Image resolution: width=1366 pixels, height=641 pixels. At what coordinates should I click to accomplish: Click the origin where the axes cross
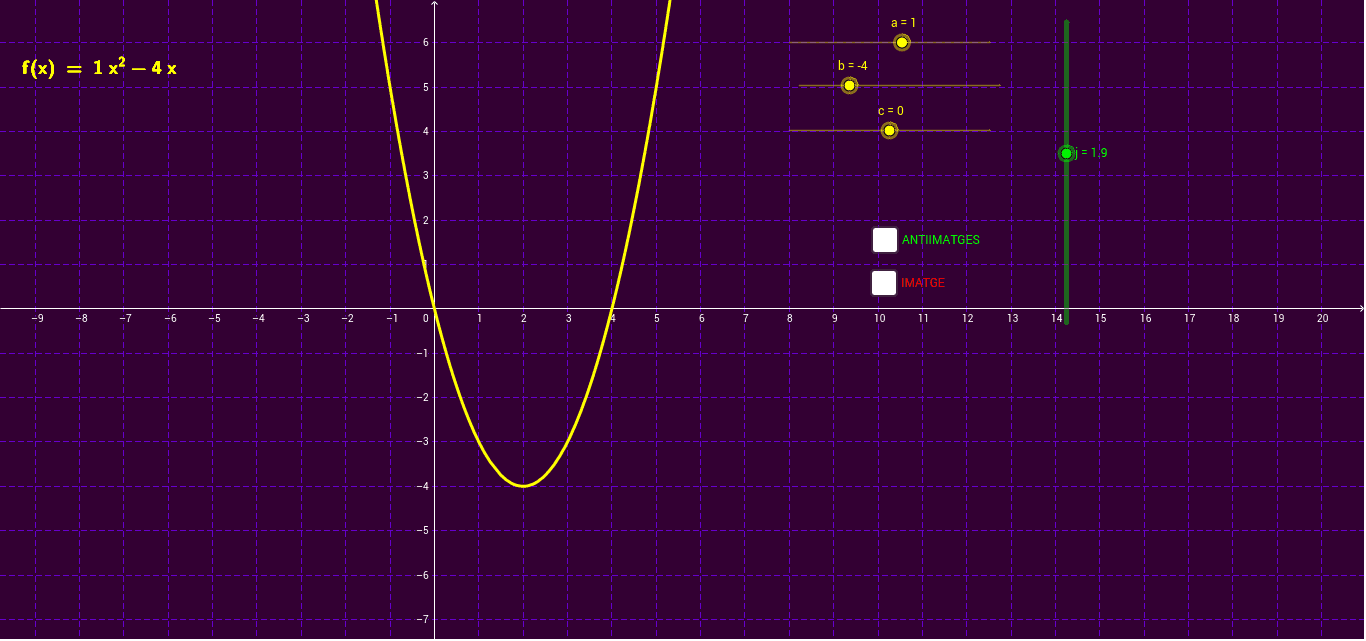pos(434,308)
